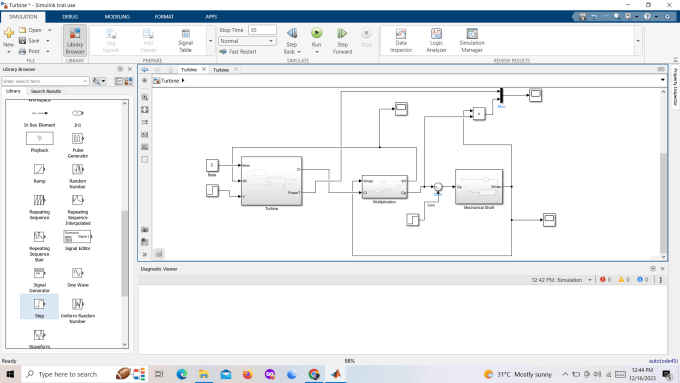Select the Sine Wave block

click(x=78, y=276)
